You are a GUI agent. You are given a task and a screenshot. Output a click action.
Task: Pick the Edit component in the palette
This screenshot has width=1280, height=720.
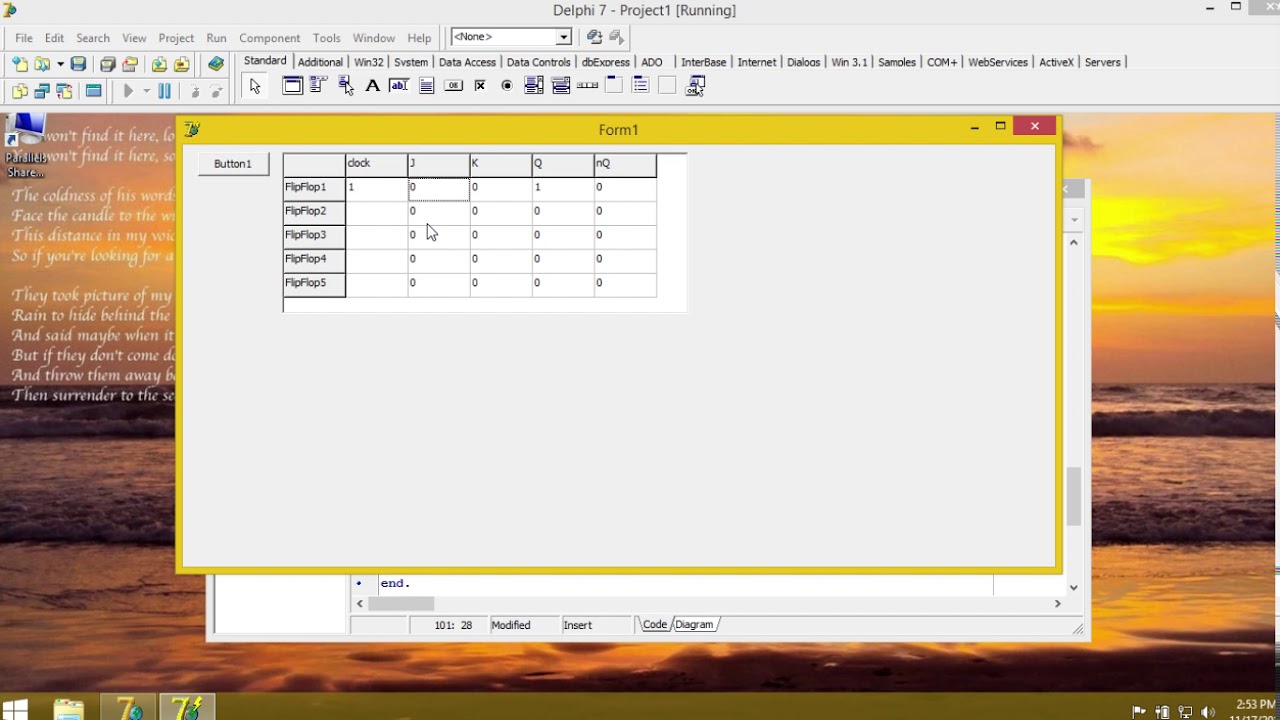coord(399,86)
